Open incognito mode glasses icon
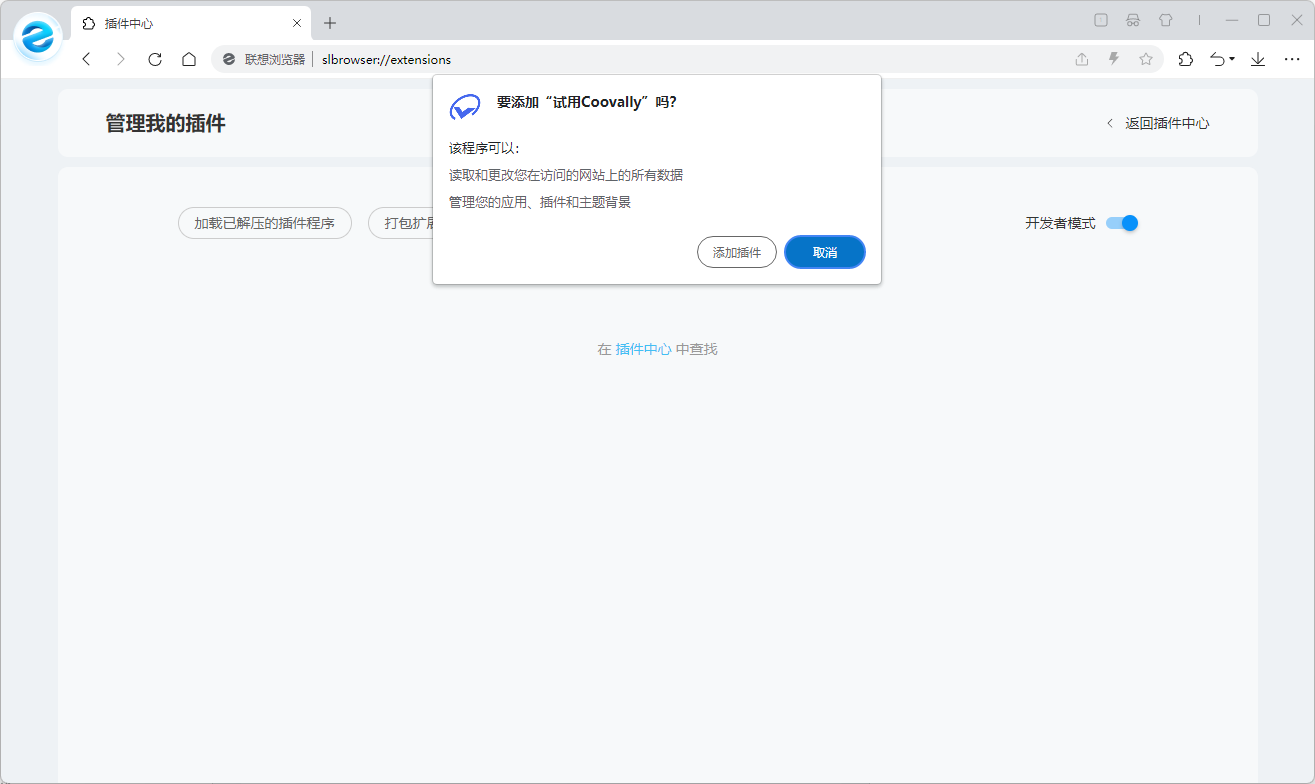Screen dimensions: 1315x784 1133,20
